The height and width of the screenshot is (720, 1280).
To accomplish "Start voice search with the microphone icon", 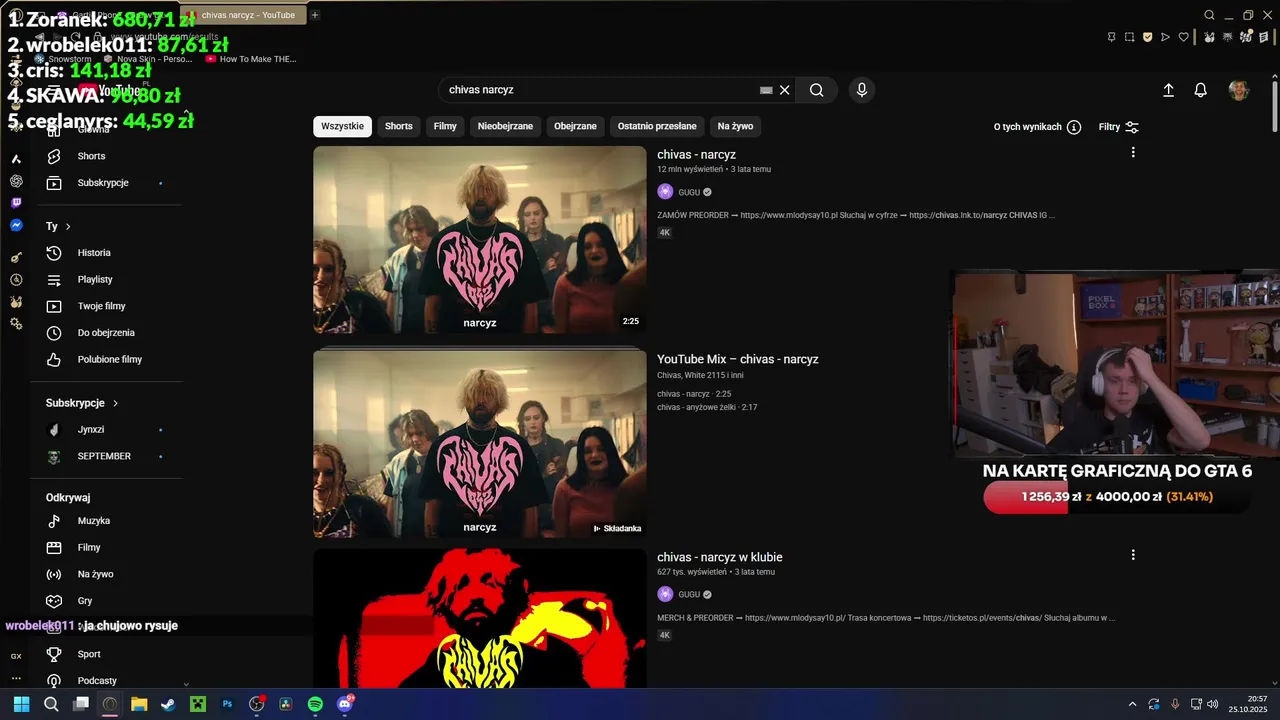I will click(862, 90).
